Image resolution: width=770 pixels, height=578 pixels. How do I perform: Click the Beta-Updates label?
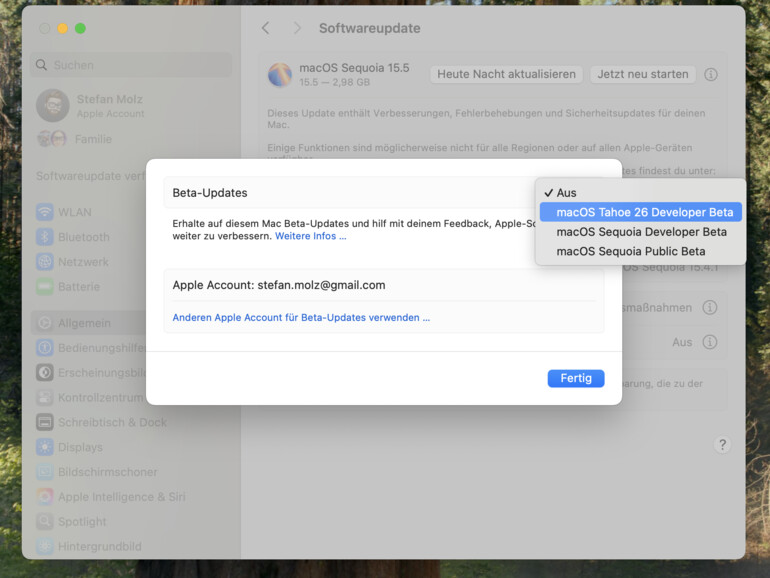click(x=210, y=193)
